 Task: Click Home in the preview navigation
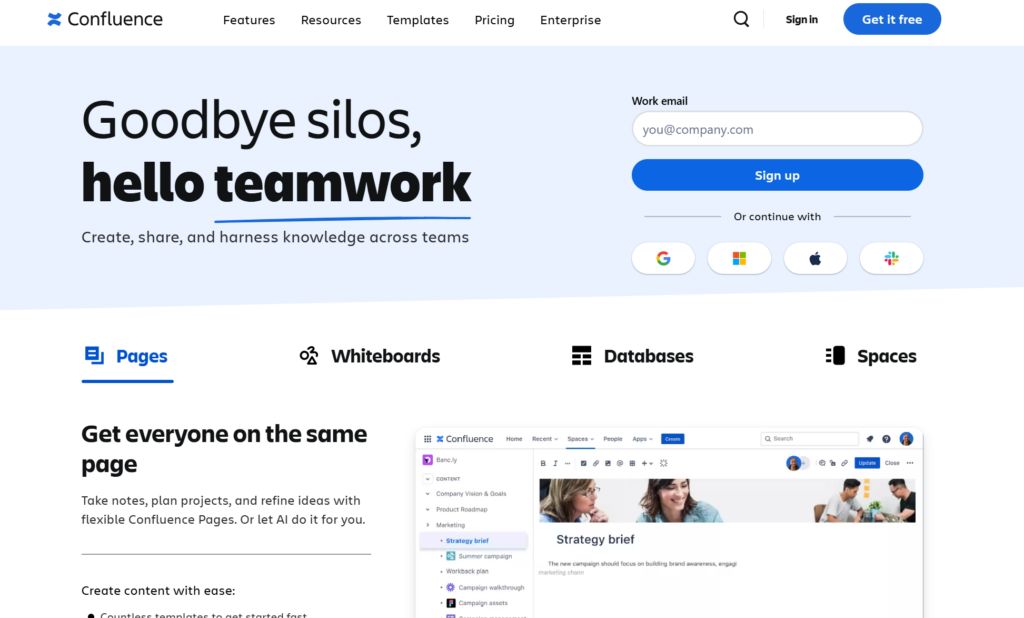pyautogui.click(x=514, y=439)
